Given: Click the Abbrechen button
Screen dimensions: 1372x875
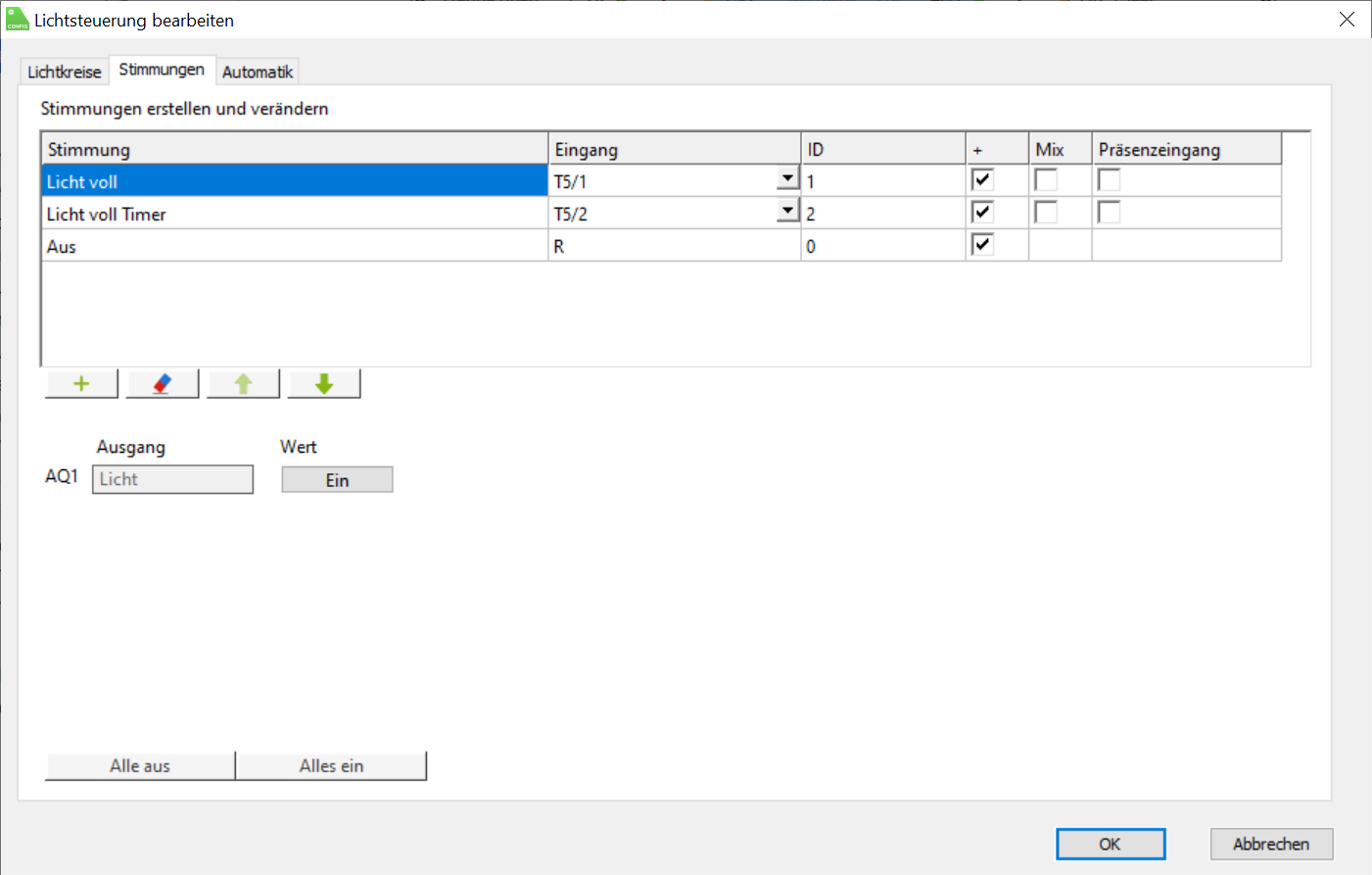Looking at the screenshot, I should 1271,844.
